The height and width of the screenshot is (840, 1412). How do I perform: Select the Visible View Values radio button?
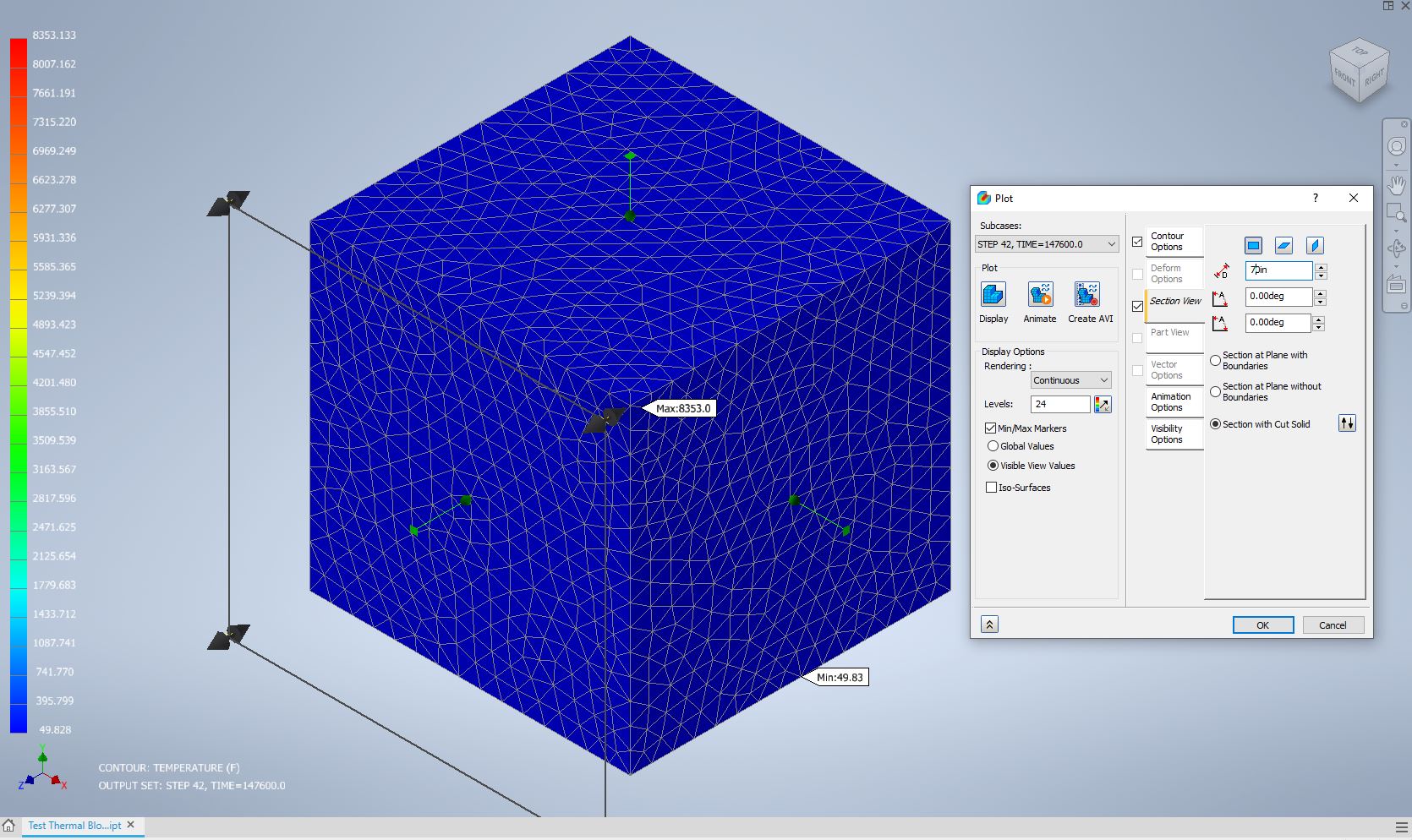click(x=993, y=466)
